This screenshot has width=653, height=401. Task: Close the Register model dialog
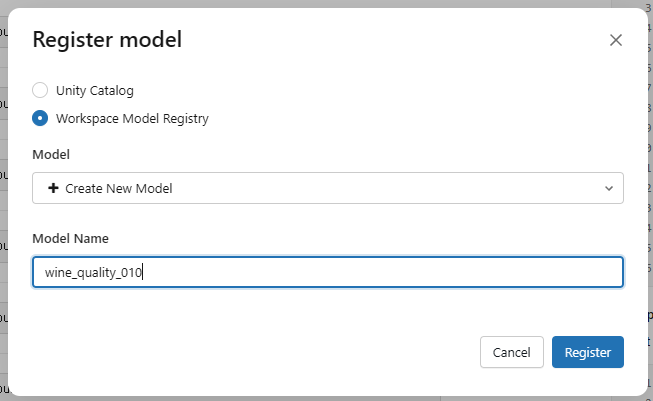coord(616,40)
